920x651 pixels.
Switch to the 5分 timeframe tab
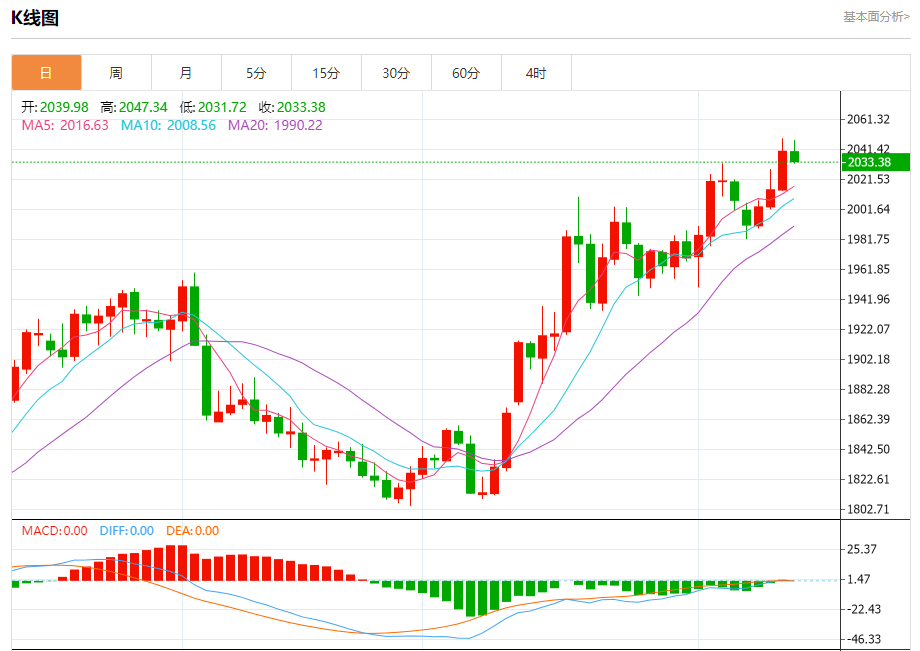click(256, 73)
